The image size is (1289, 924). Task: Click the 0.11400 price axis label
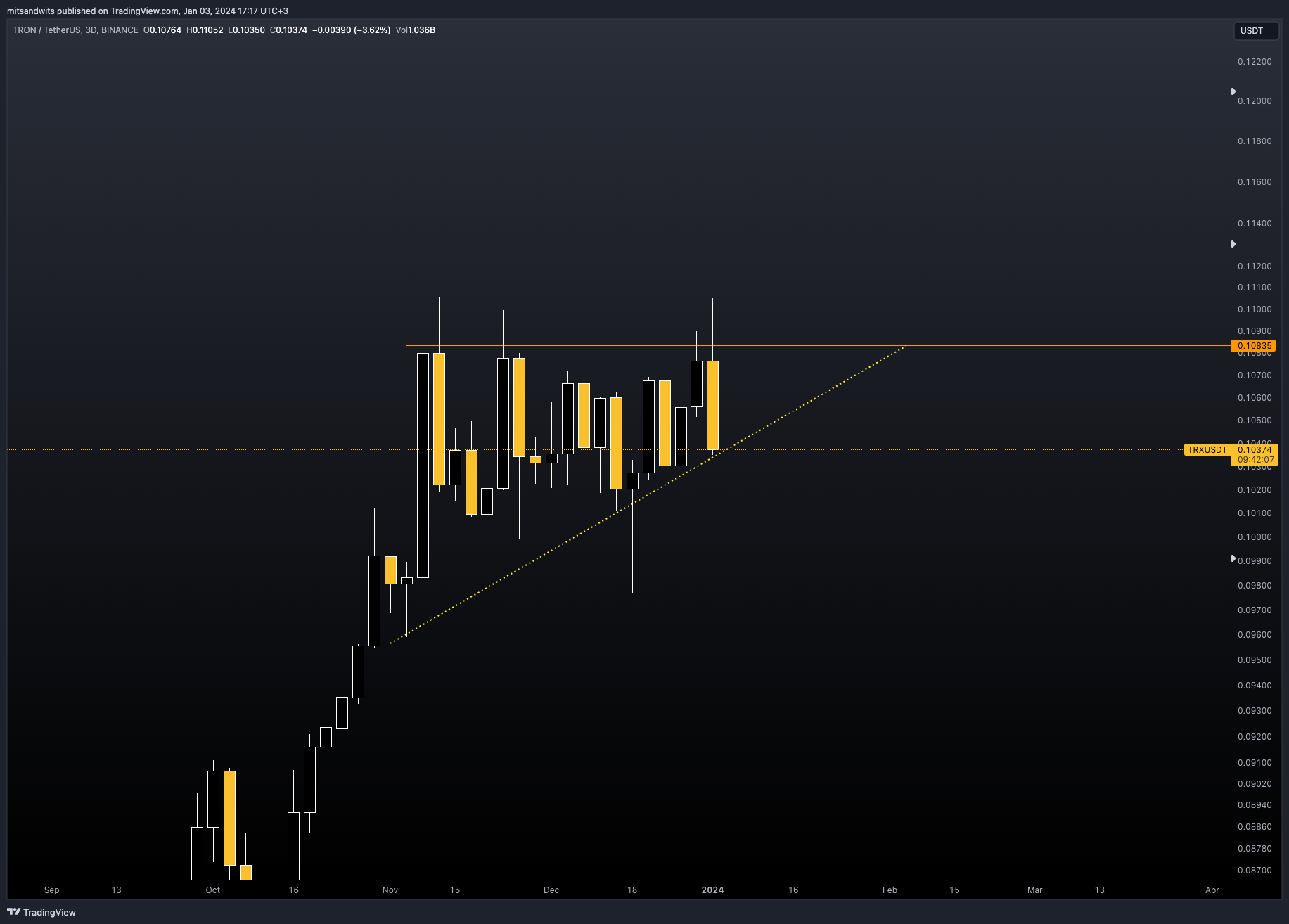coord(1255,224)
